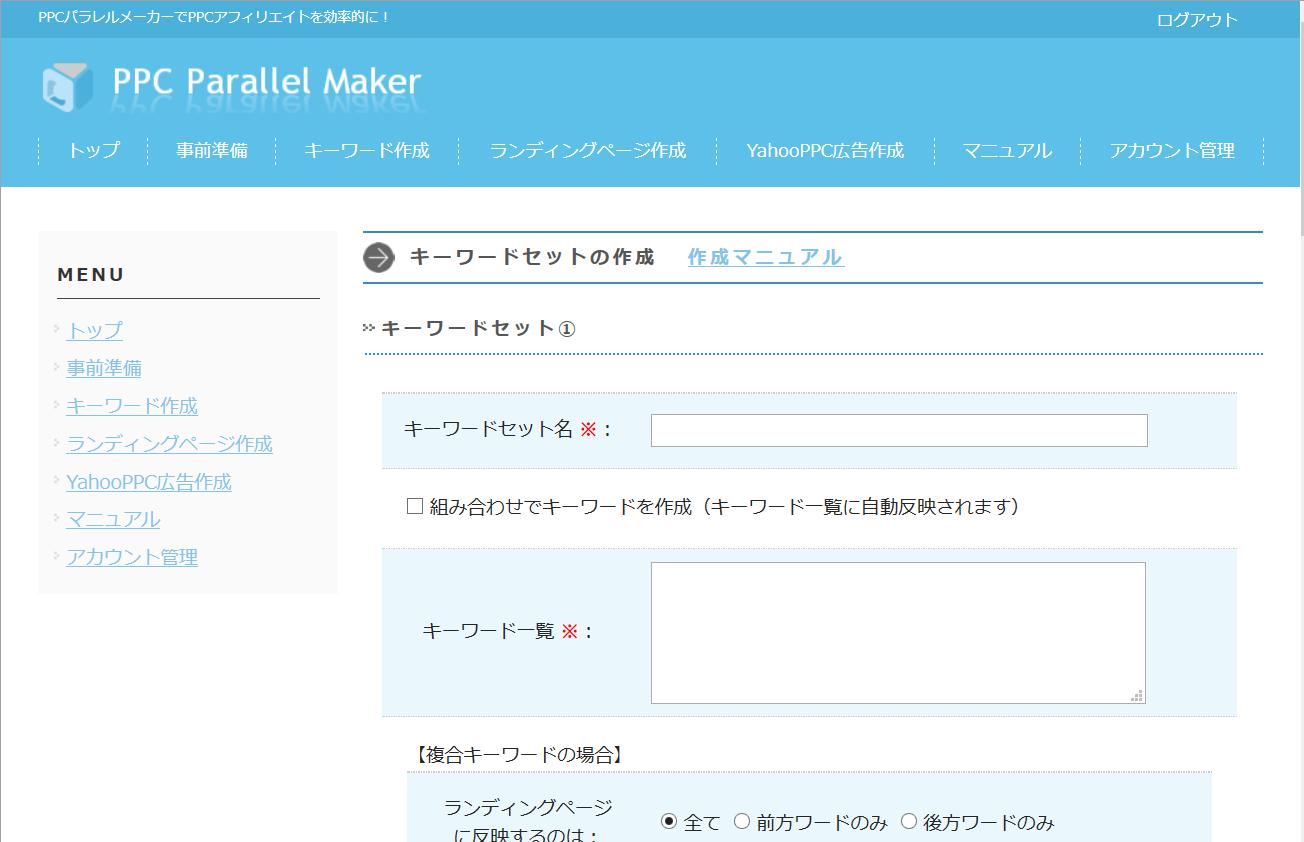Focus the キーワードセット名 input field

(899, 430)
